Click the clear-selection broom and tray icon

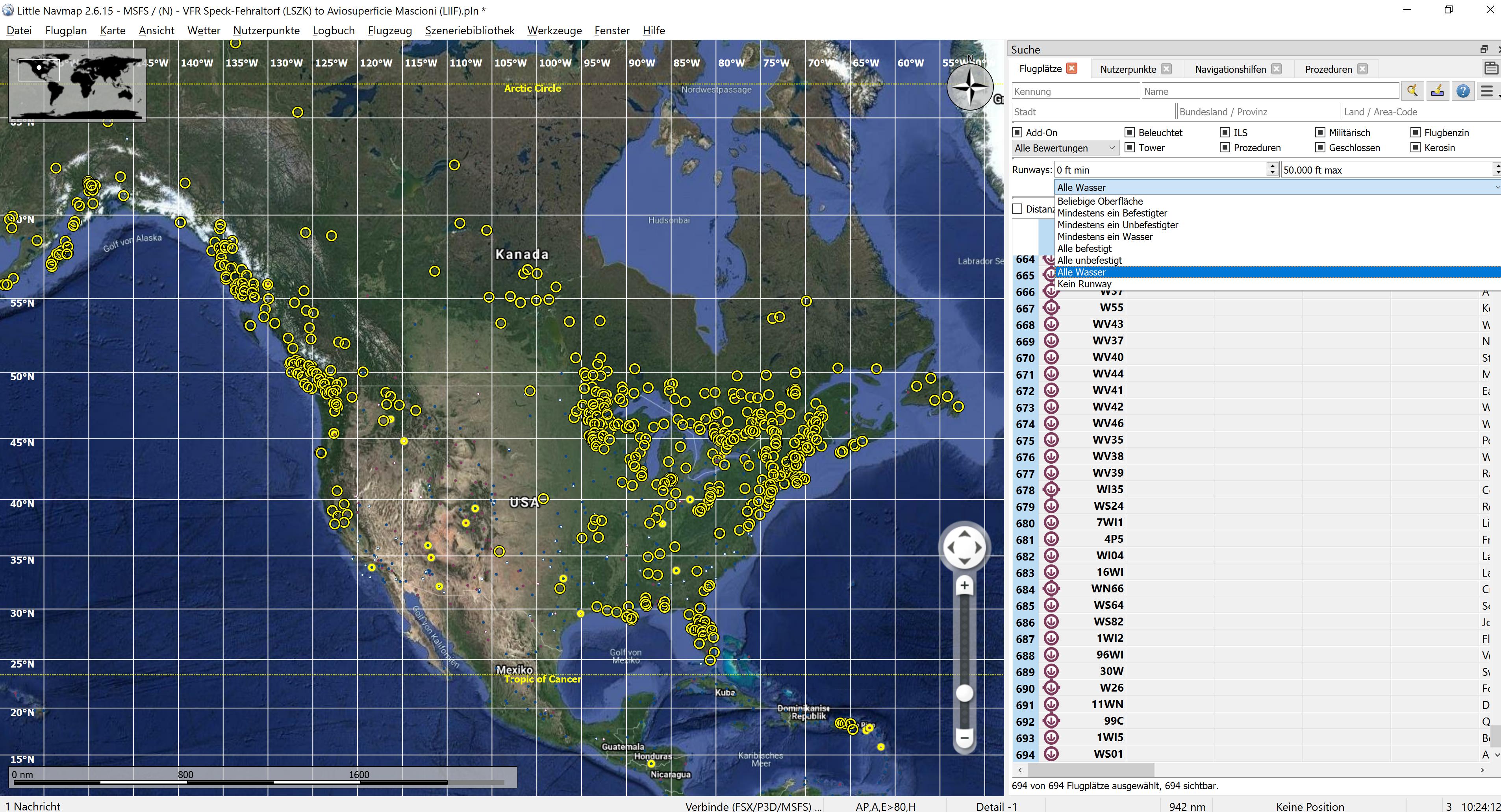tap(1438, 91)
